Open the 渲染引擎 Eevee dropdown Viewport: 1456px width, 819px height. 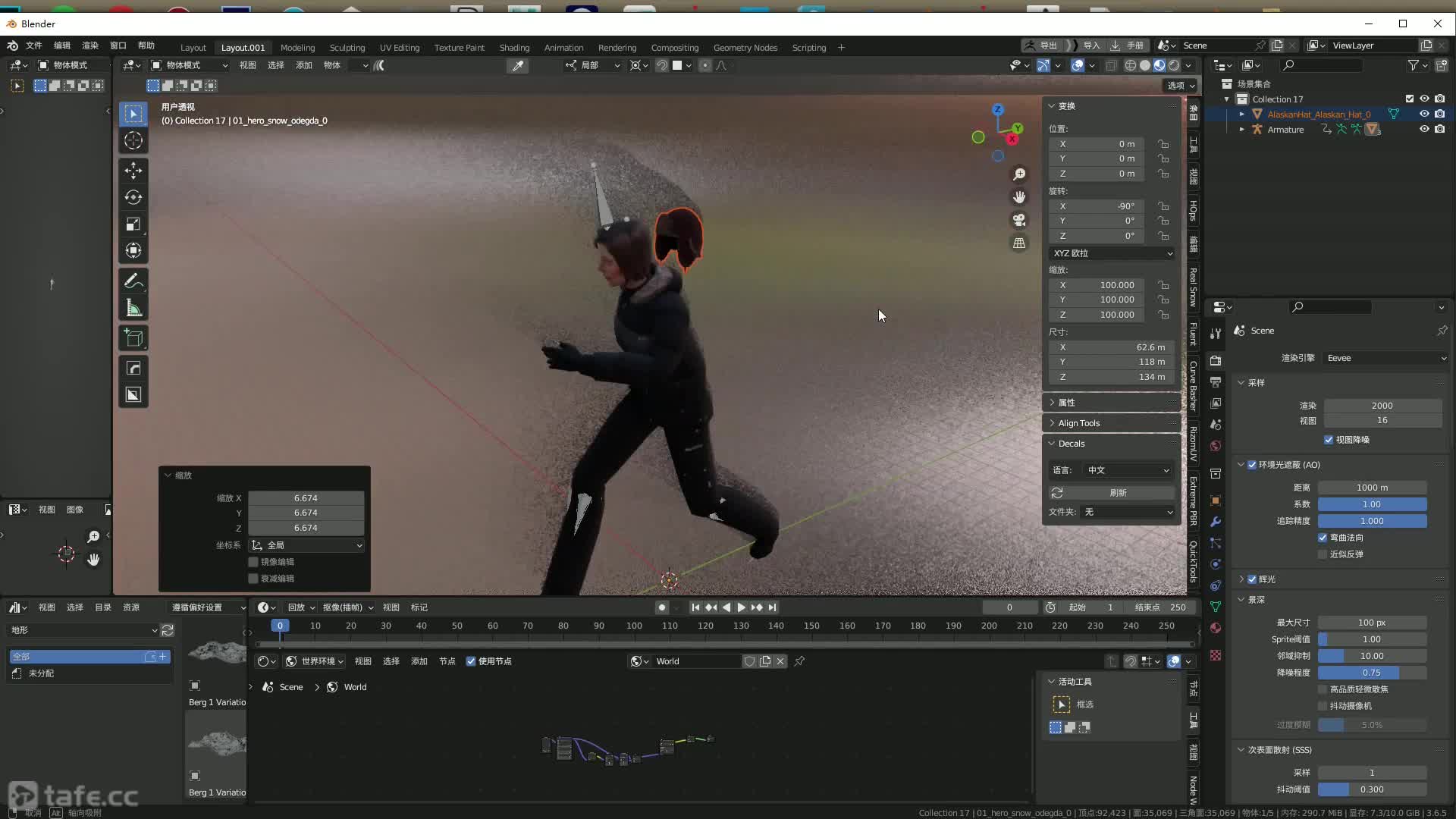point(1386,358)
